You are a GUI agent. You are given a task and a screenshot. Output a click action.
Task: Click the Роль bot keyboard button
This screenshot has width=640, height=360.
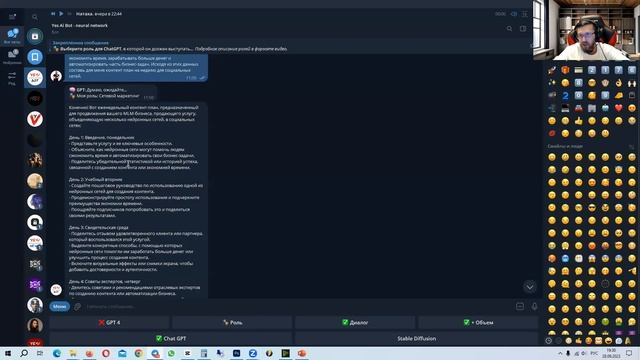click(x=232, y=322)
